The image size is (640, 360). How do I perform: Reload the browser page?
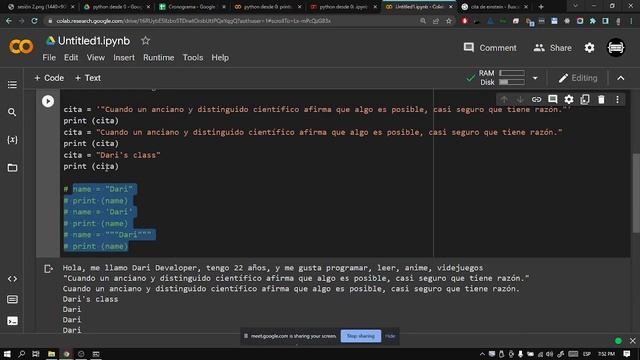(x=35, y=21)
